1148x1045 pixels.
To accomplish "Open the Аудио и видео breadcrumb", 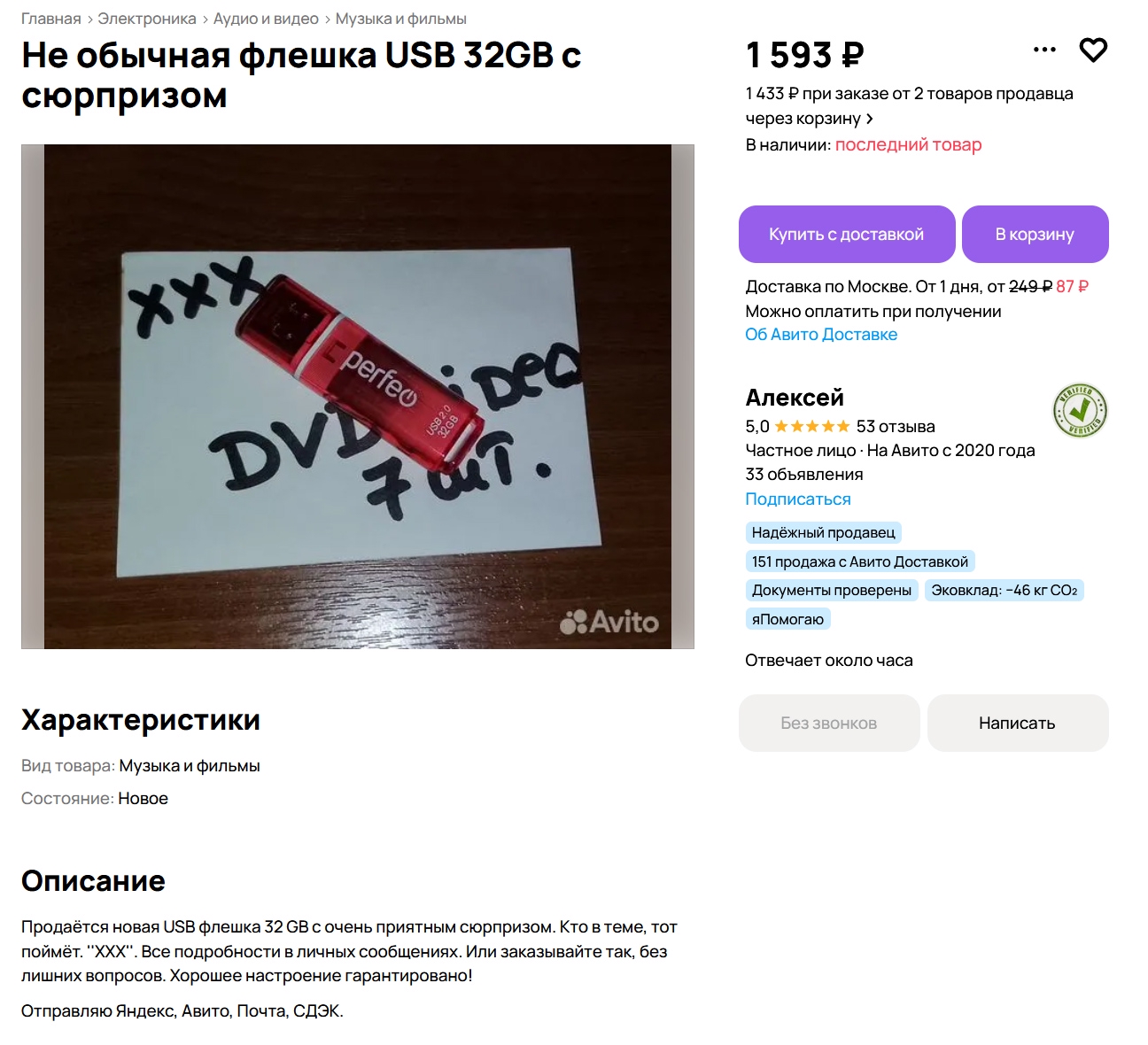I will [266, 19].
